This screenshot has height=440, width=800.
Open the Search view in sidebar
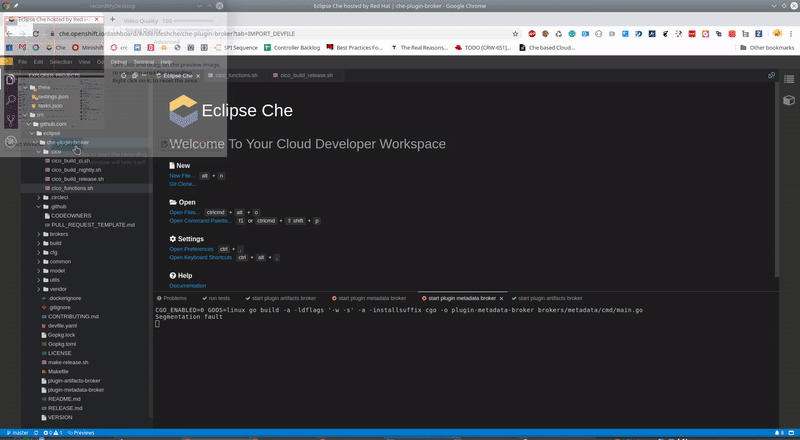(x=10, y=100)
